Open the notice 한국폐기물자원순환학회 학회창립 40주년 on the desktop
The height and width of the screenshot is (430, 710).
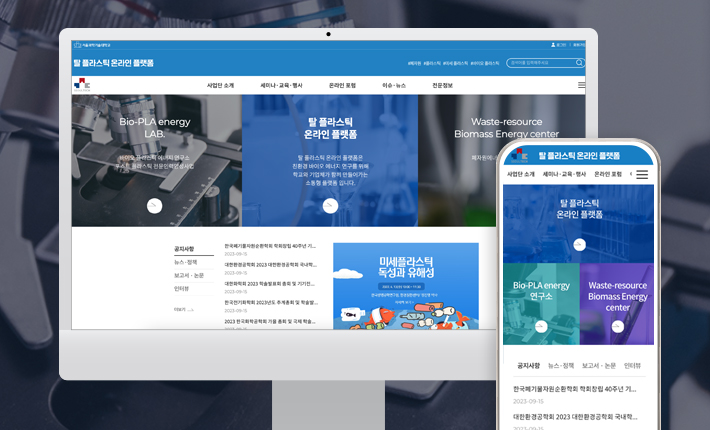point(270,246)
